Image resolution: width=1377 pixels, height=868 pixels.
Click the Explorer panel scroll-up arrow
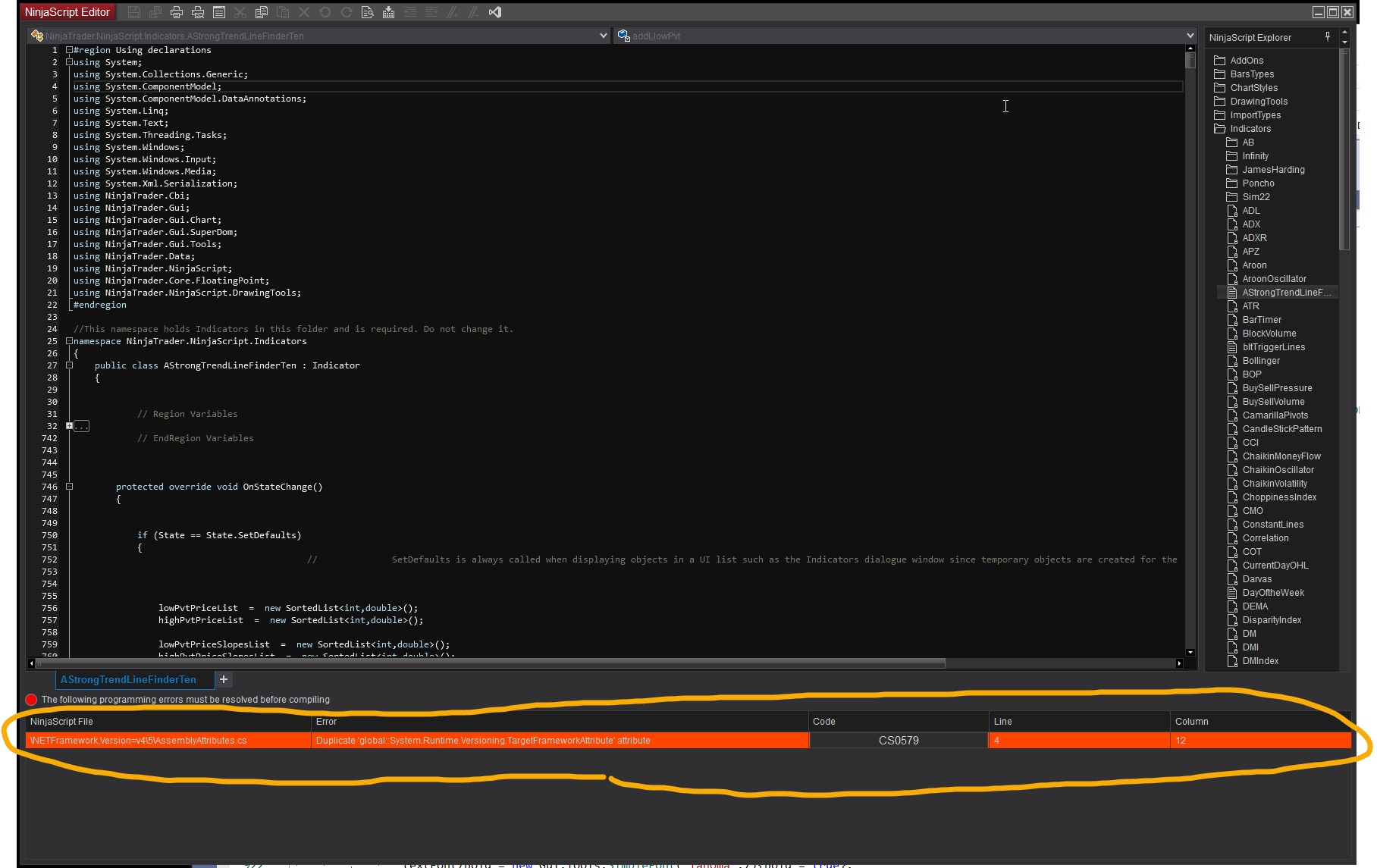1344,33
